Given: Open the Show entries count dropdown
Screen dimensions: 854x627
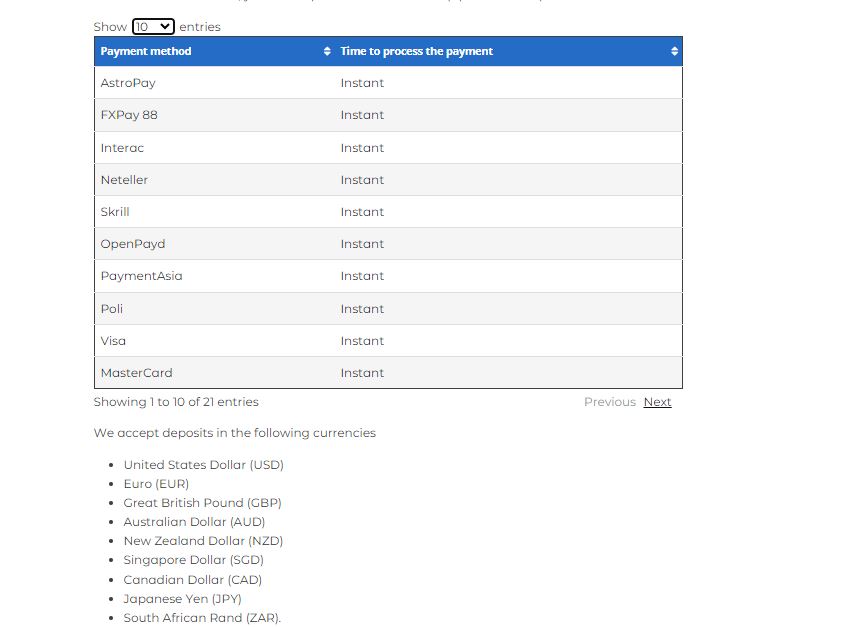Looking at the screenshot, I should coord(153,27).
